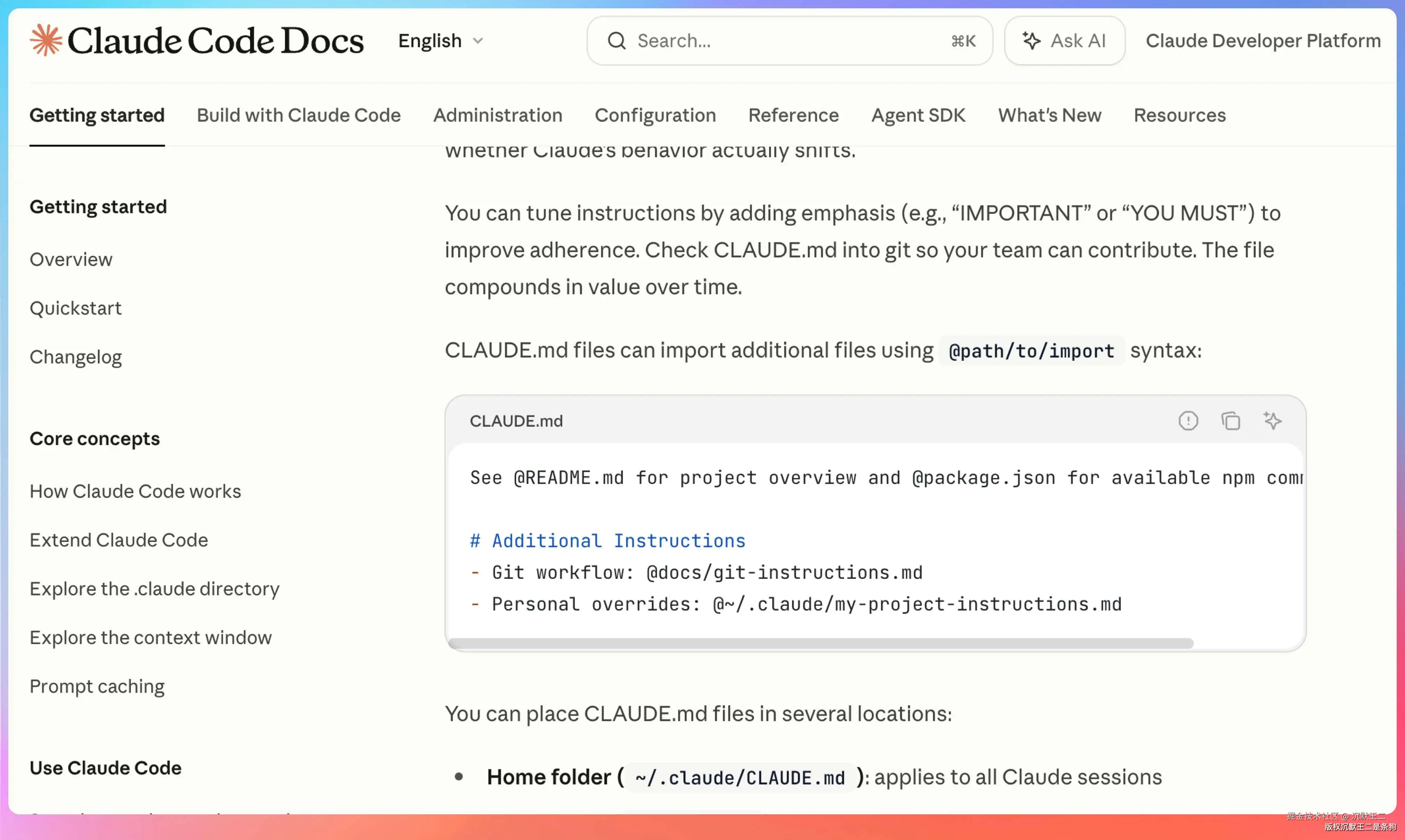Open the Build with Claude Code tab
Image resolution: width=1405 pixels, height=840 pixels.
point(299,115)
